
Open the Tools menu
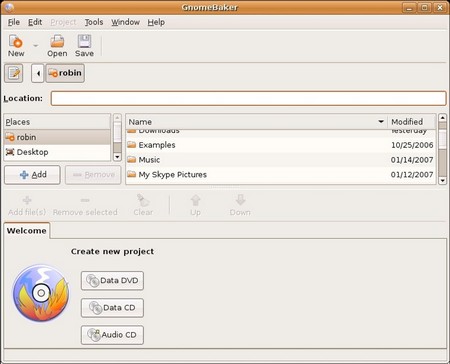click(94, 22)
